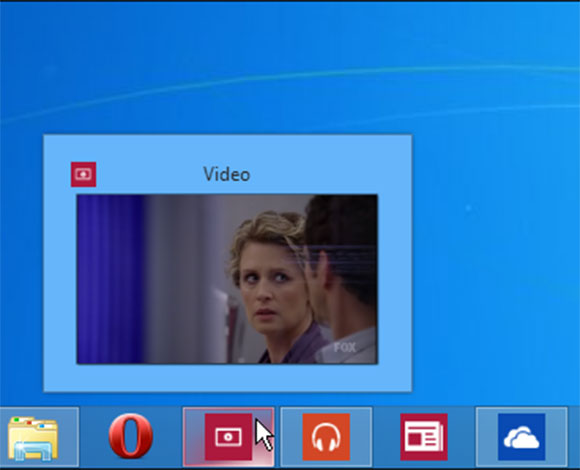Click the "Video" title in the preview
Viewport: 580px width, 470px height.
(227, 174)
